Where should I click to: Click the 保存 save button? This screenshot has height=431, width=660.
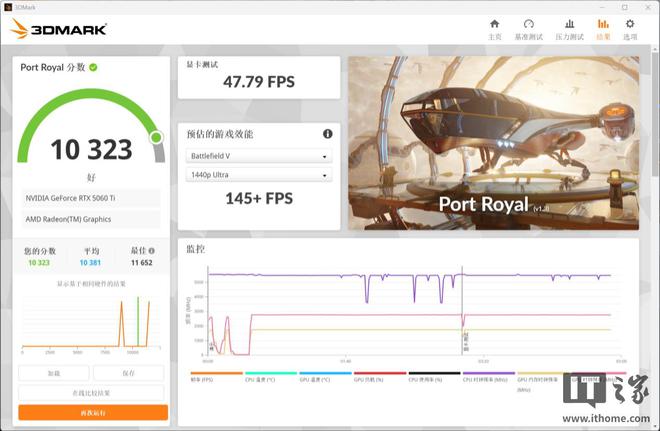(x=128, y=373)
